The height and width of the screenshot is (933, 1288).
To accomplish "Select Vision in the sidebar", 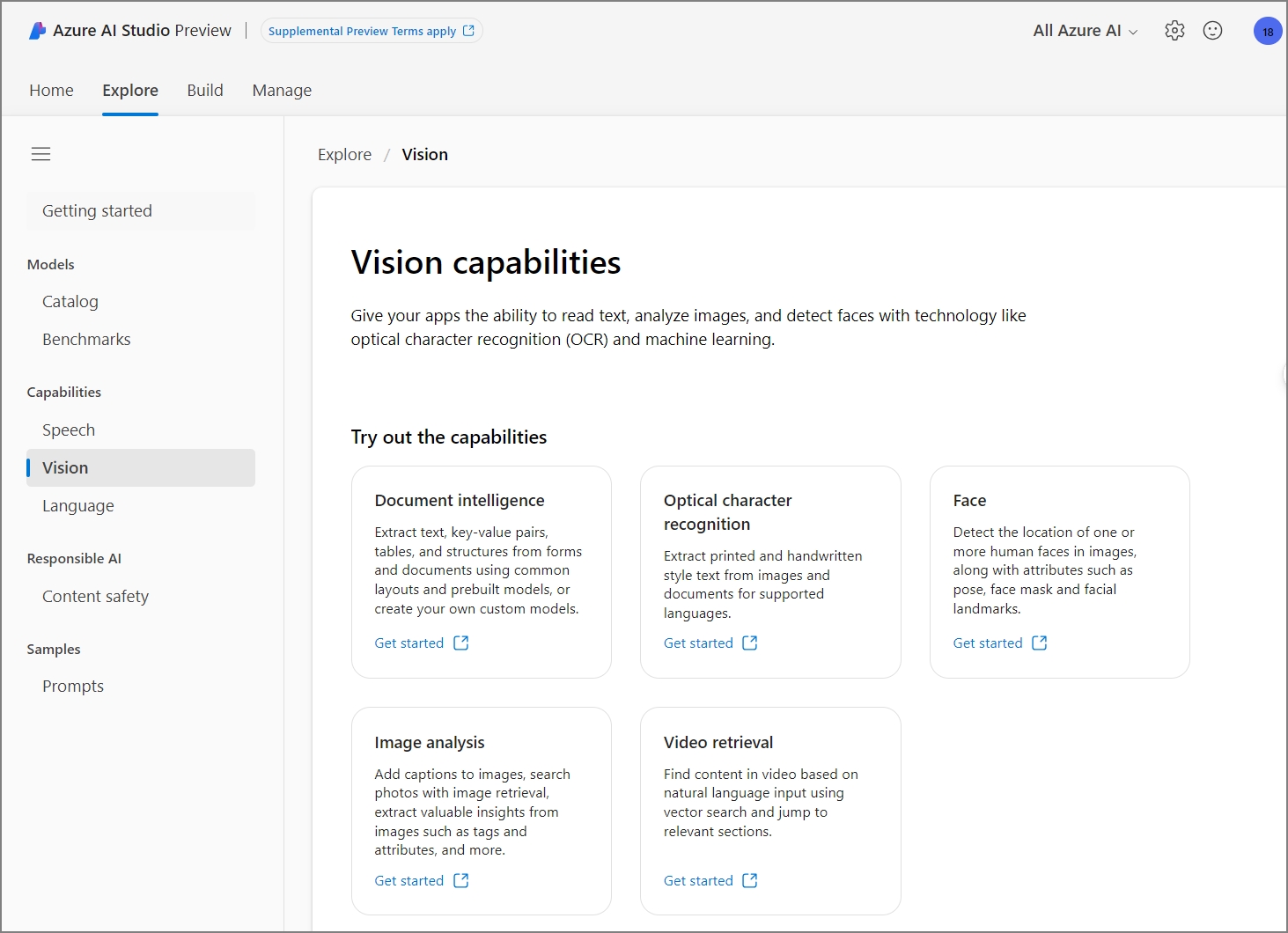I will coord(141,468).
